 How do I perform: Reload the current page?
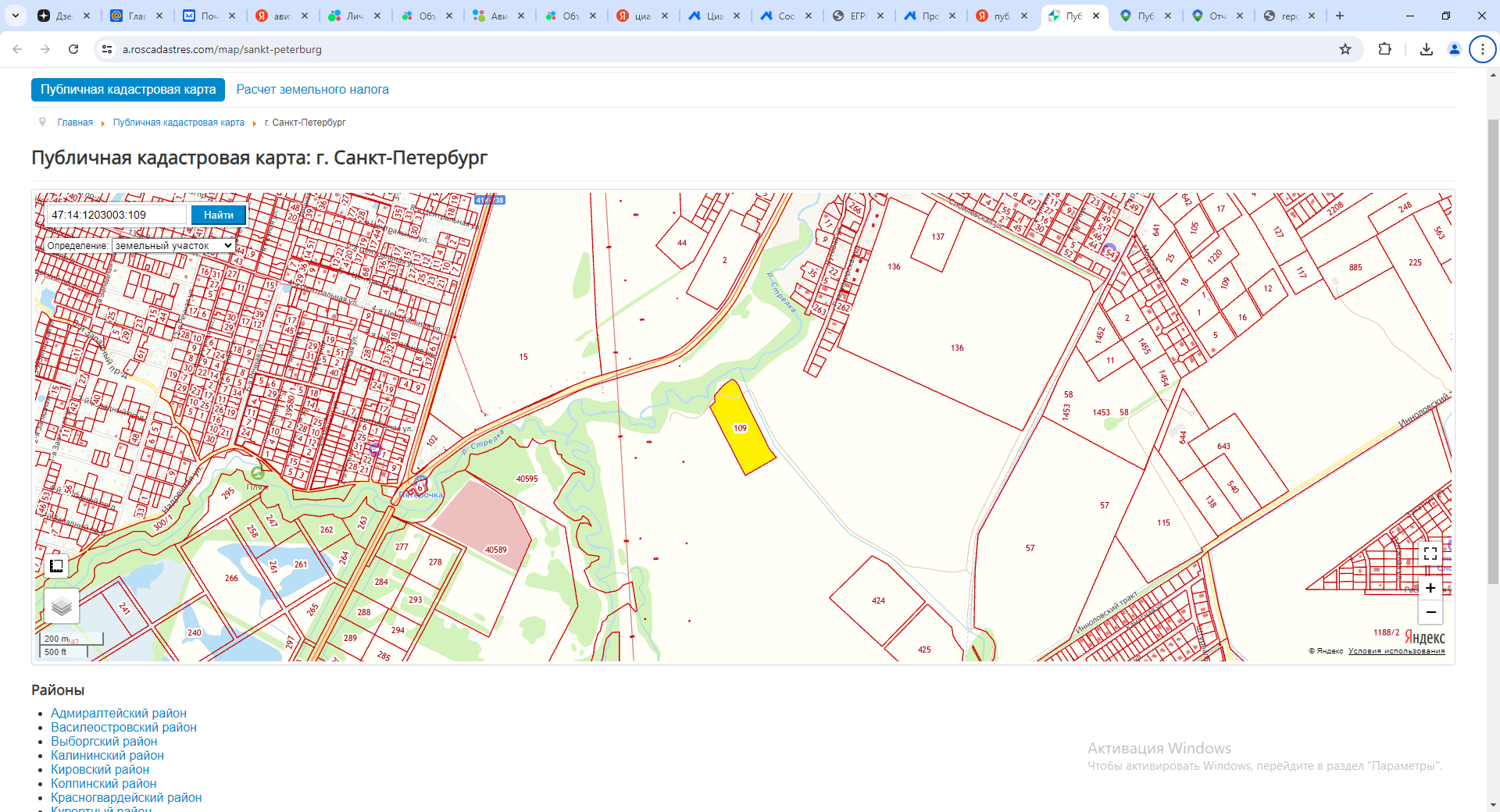point(73,49)
